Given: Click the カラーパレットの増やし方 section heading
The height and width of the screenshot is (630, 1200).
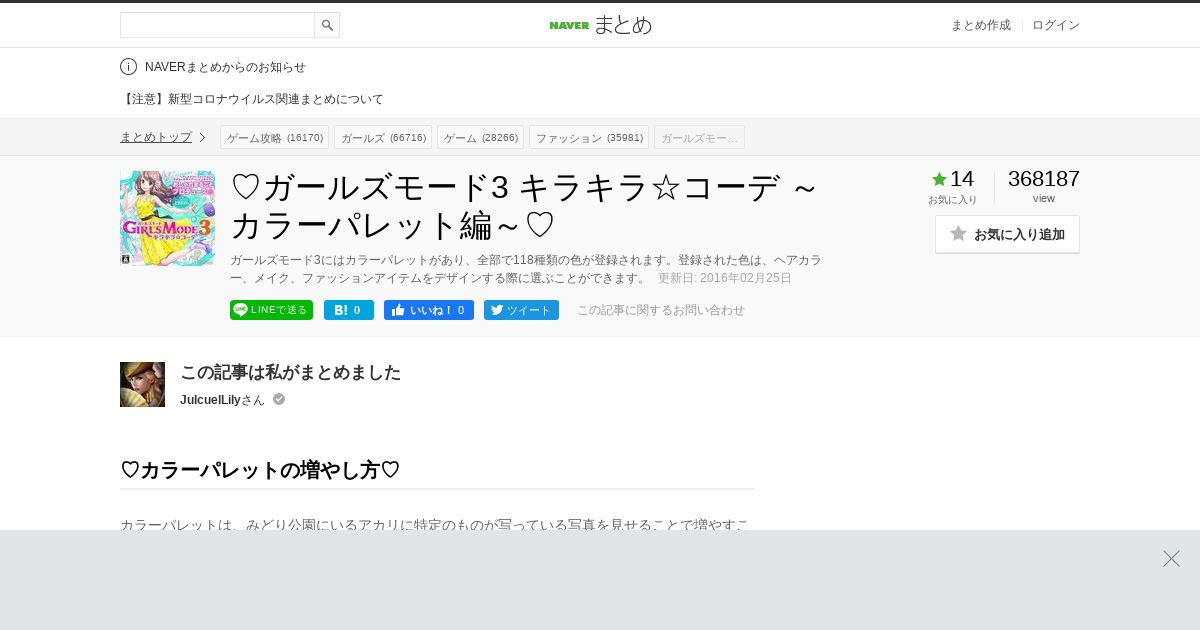Looking at the screenshot, I should click(x=260, y=470).
